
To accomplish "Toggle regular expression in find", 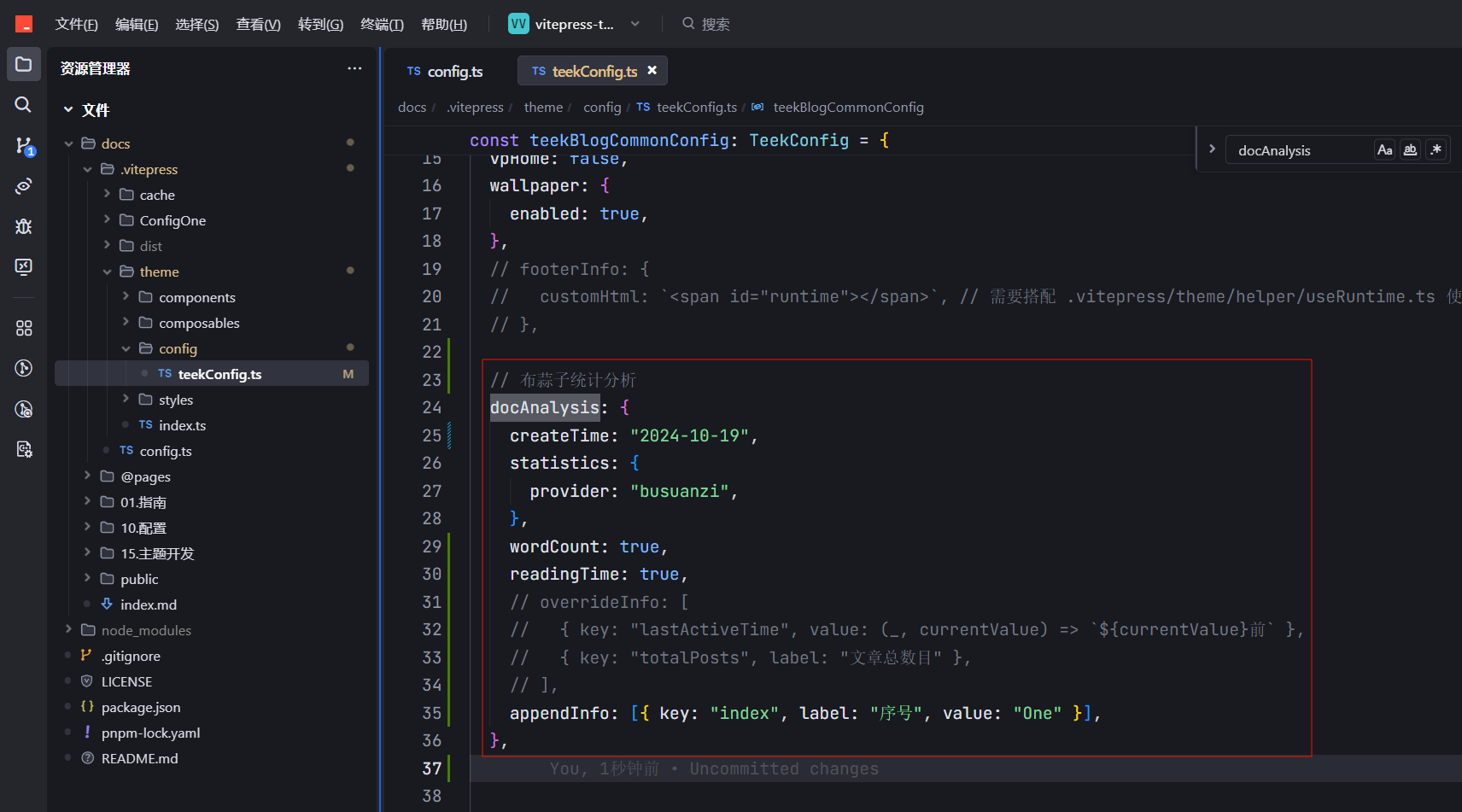I will coord(1436,150).
